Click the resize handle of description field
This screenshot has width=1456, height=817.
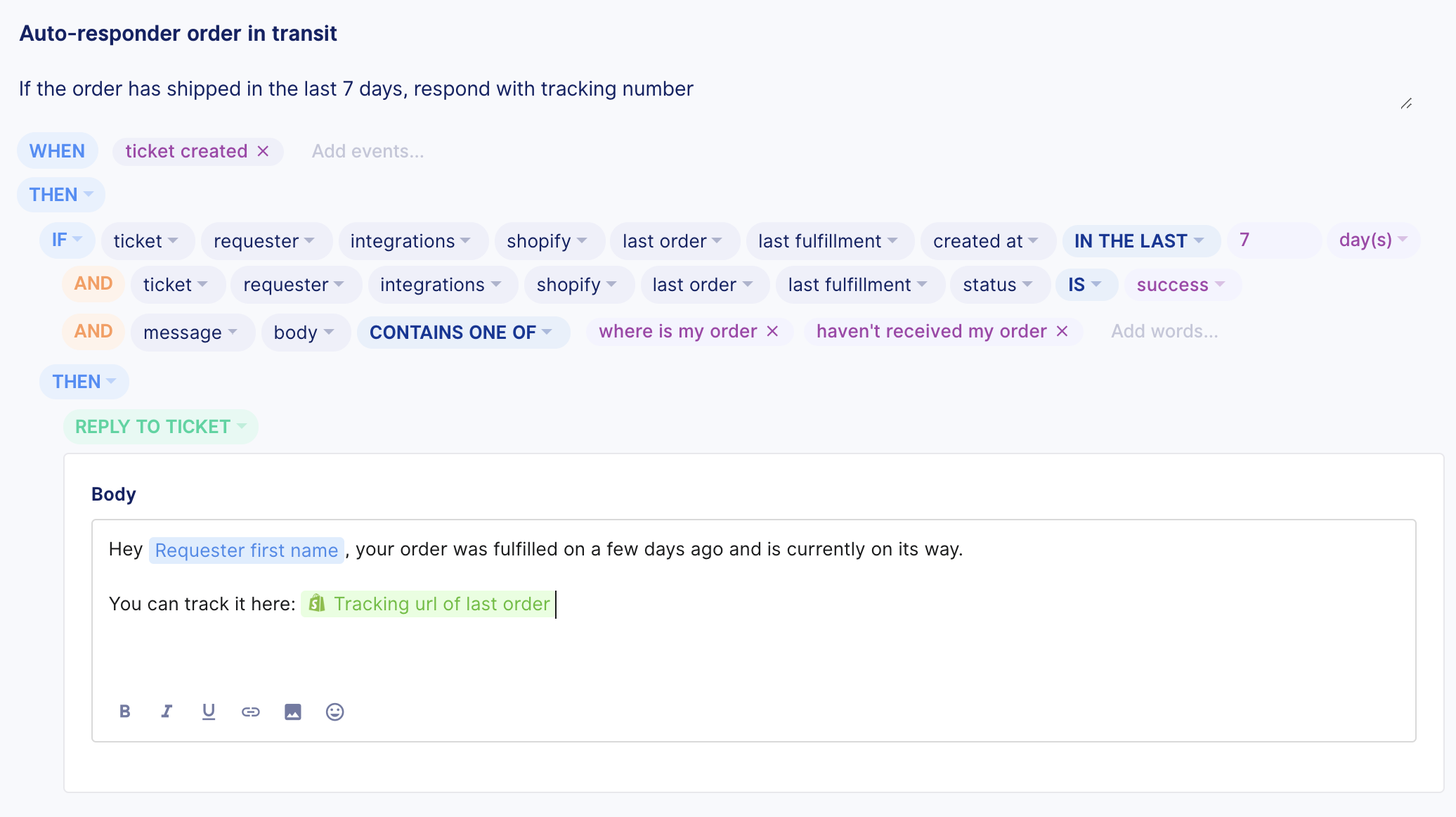pyautogui.click(x=1406, y=103)
